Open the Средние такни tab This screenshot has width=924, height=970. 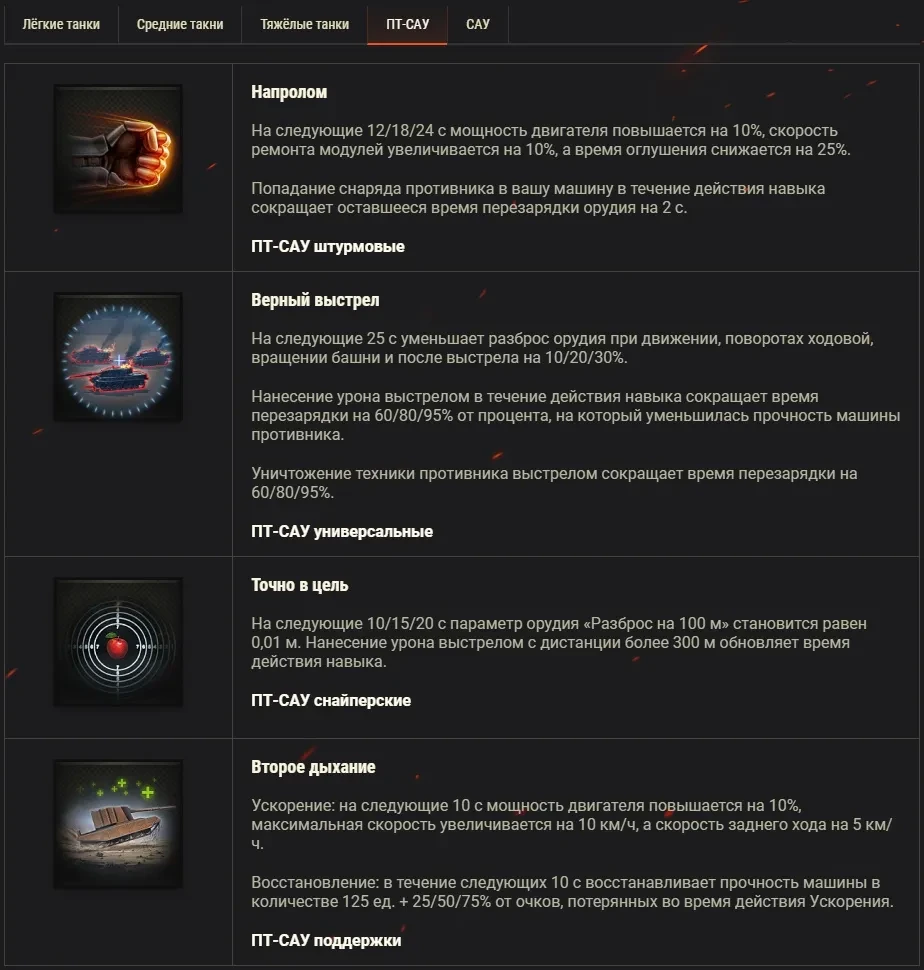click(x=180, y=24)
